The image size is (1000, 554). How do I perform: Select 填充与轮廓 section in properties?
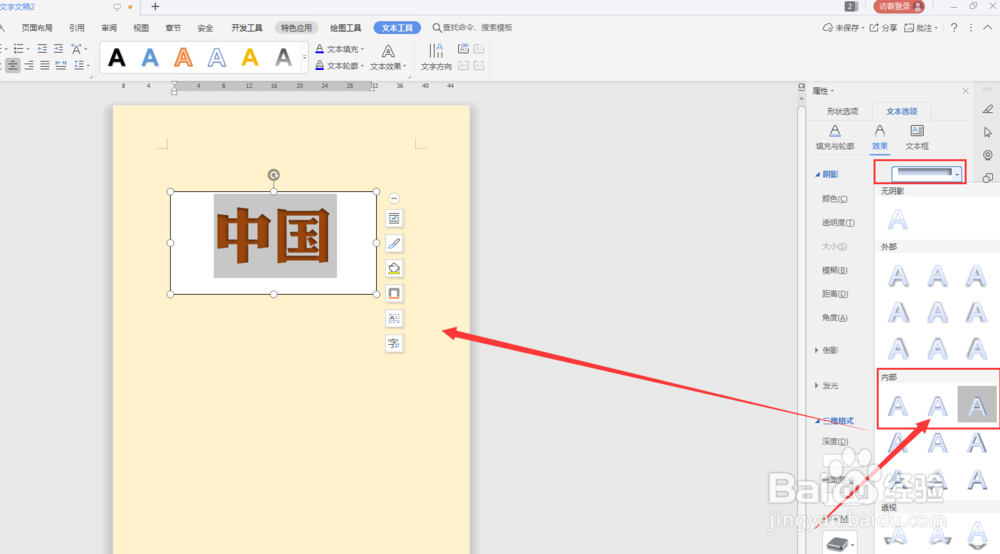coord(835,137)
